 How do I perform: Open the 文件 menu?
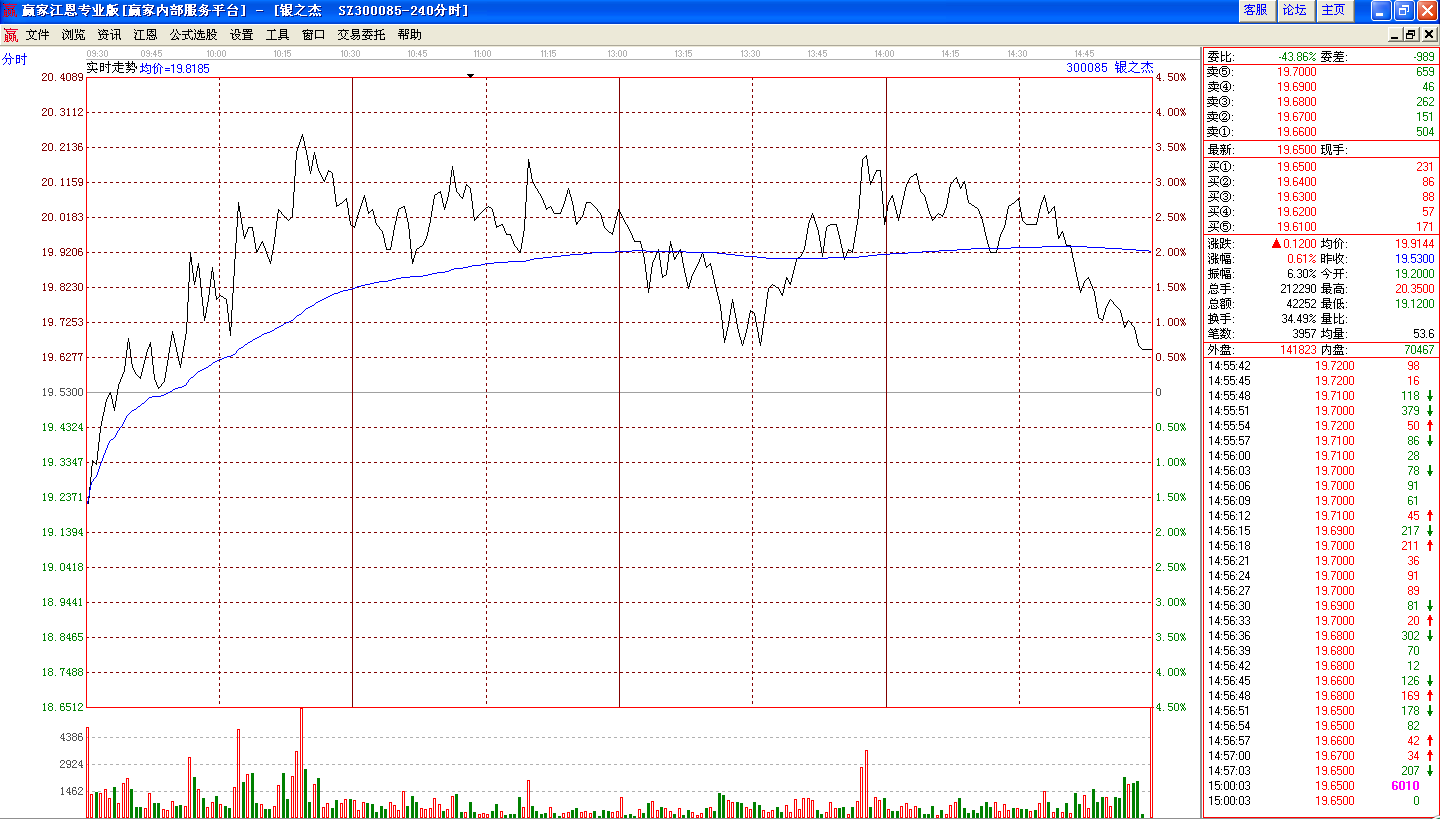(38, 34)
